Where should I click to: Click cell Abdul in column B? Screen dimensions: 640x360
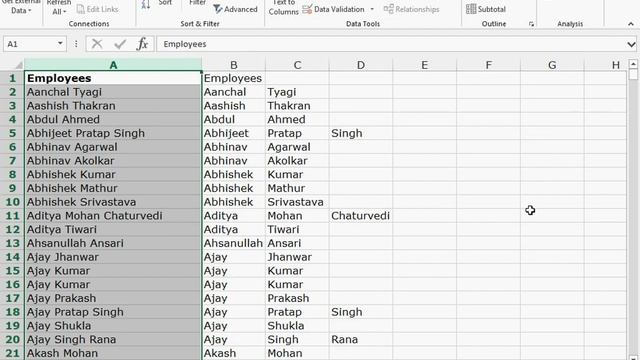[233, 120]
